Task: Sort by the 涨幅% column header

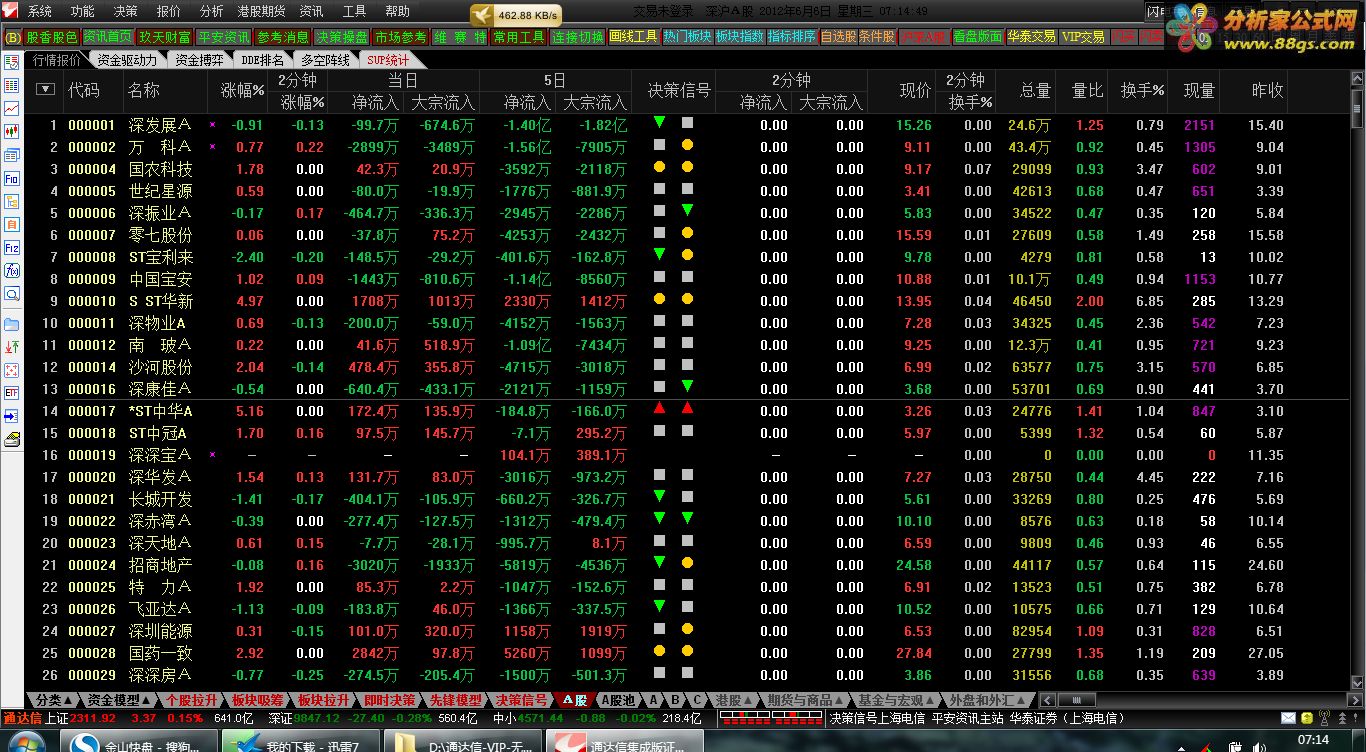Action: [x=242, y=90]
